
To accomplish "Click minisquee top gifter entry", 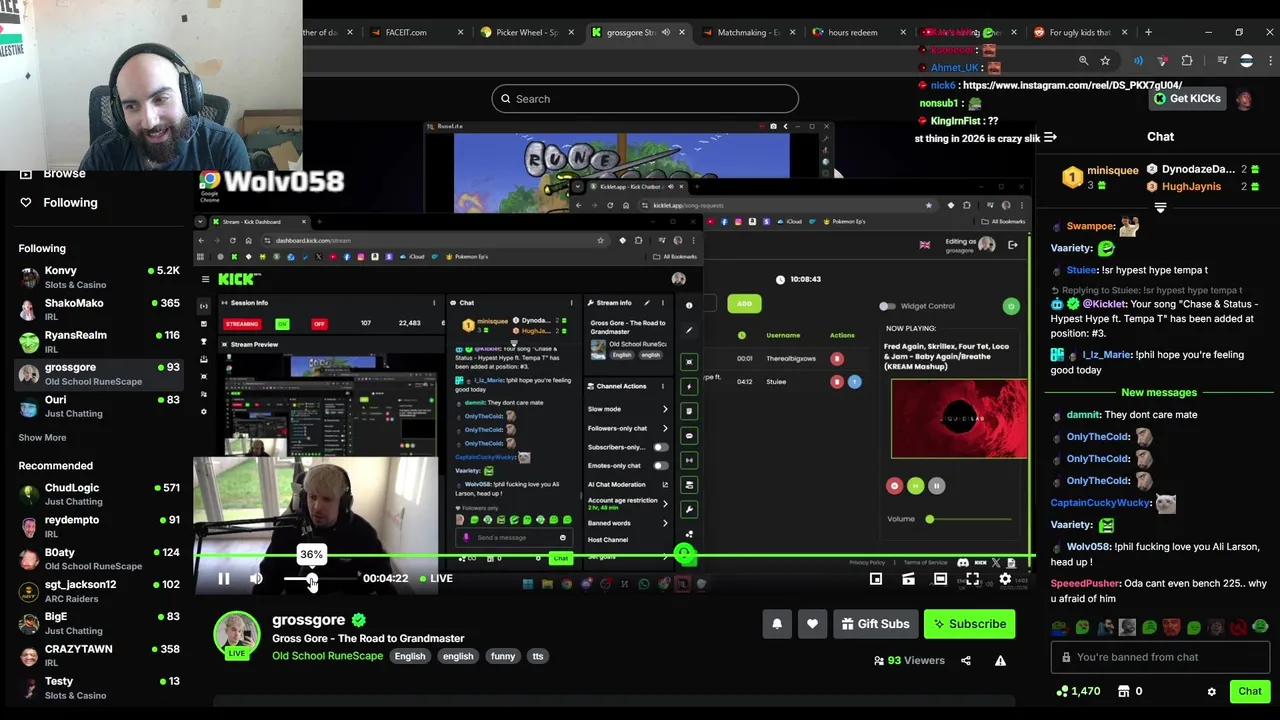I will click(x=1100, y=178).
